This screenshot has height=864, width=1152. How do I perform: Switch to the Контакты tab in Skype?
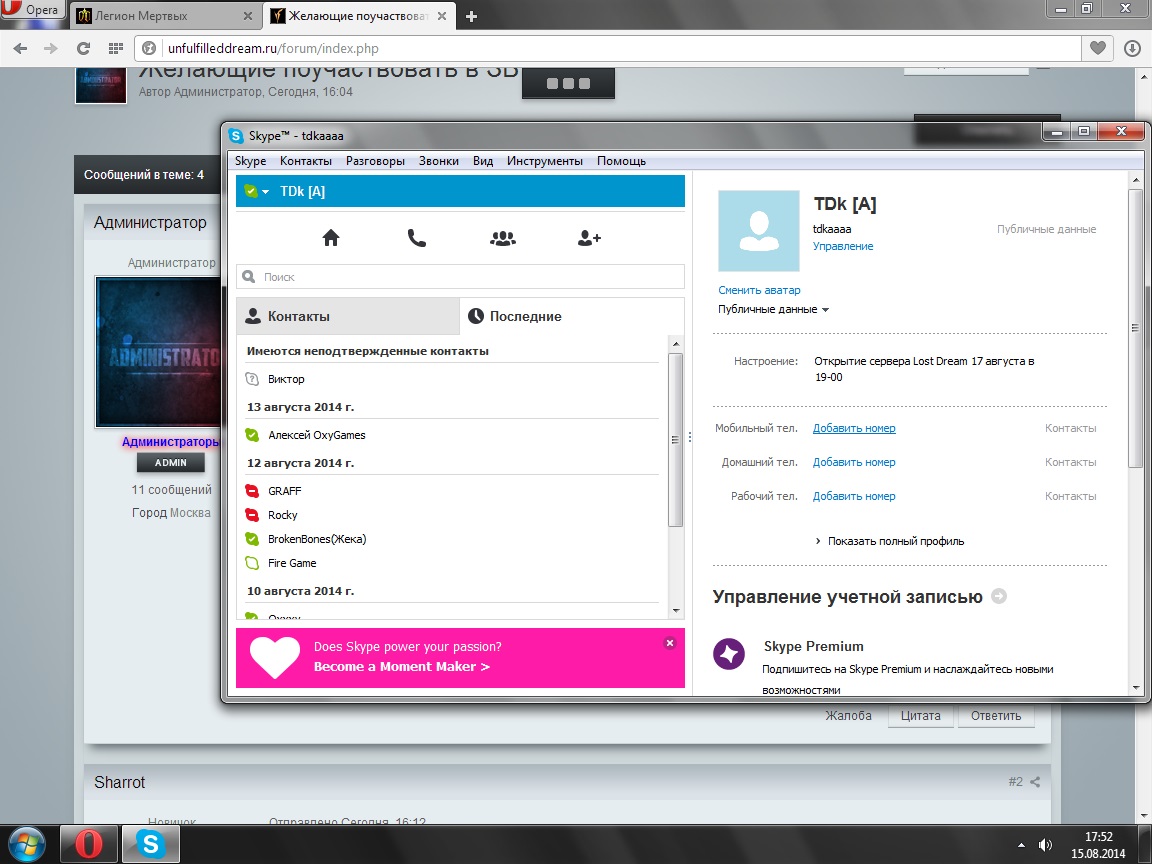tap(348, 316)
